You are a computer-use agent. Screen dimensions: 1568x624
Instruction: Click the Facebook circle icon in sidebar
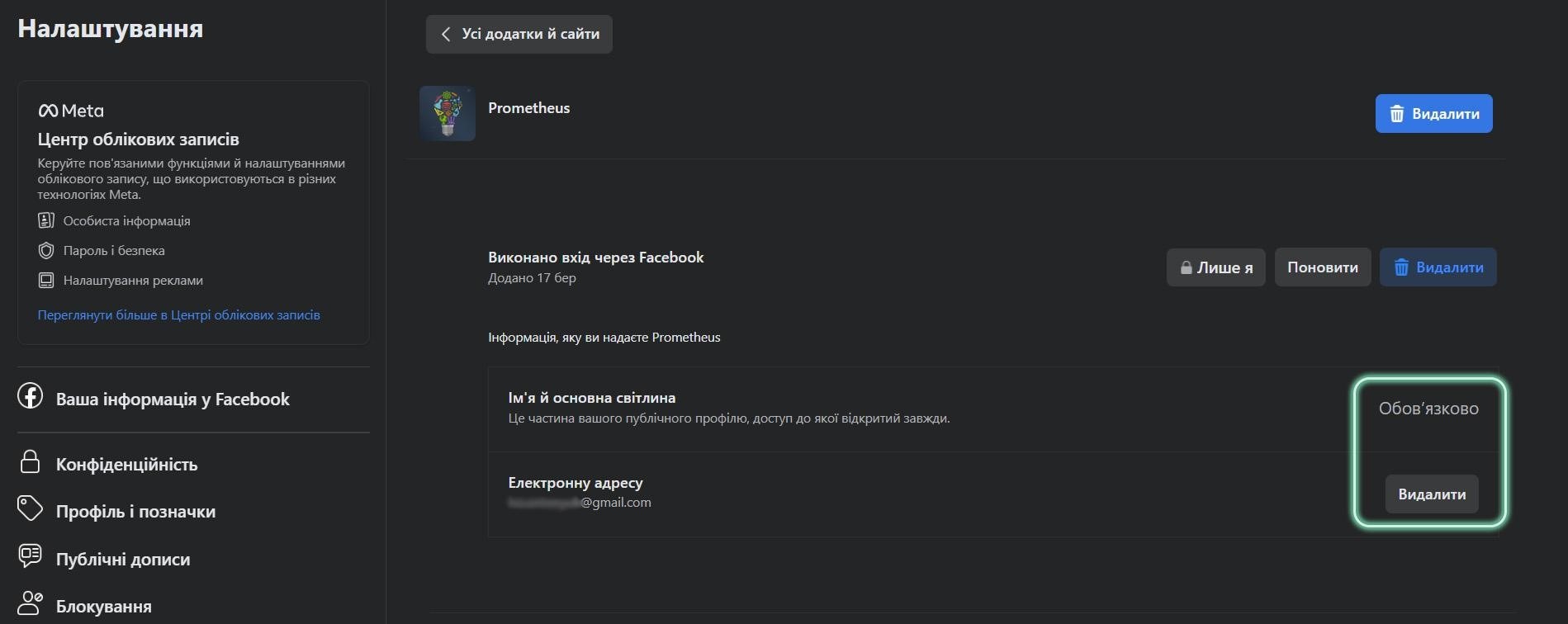pos(31,396)
